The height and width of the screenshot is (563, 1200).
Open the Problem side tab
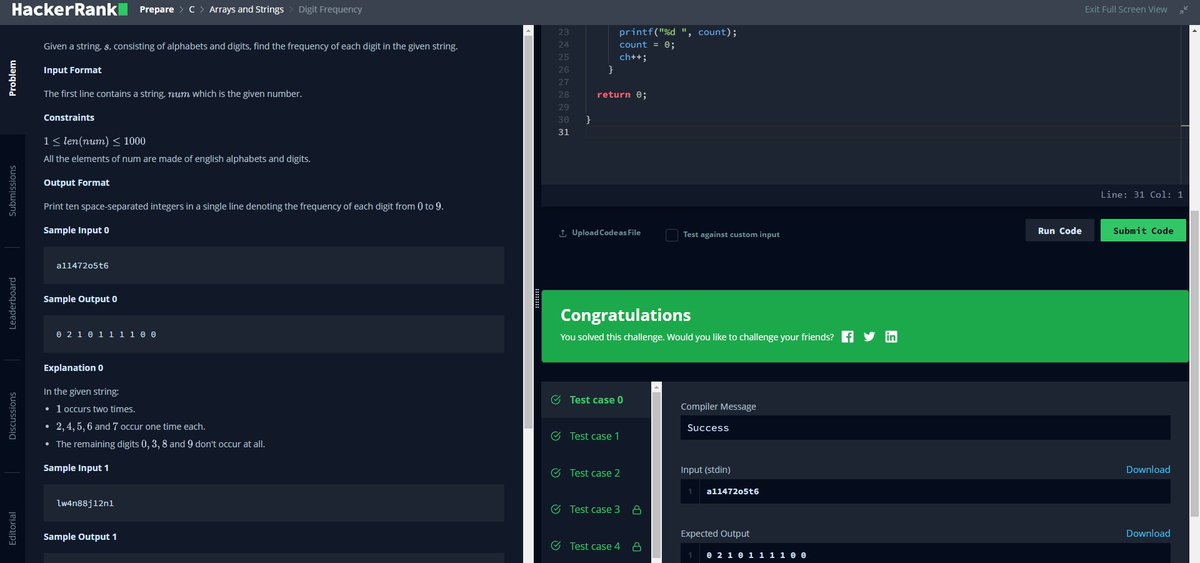click(x=13, y=80)
